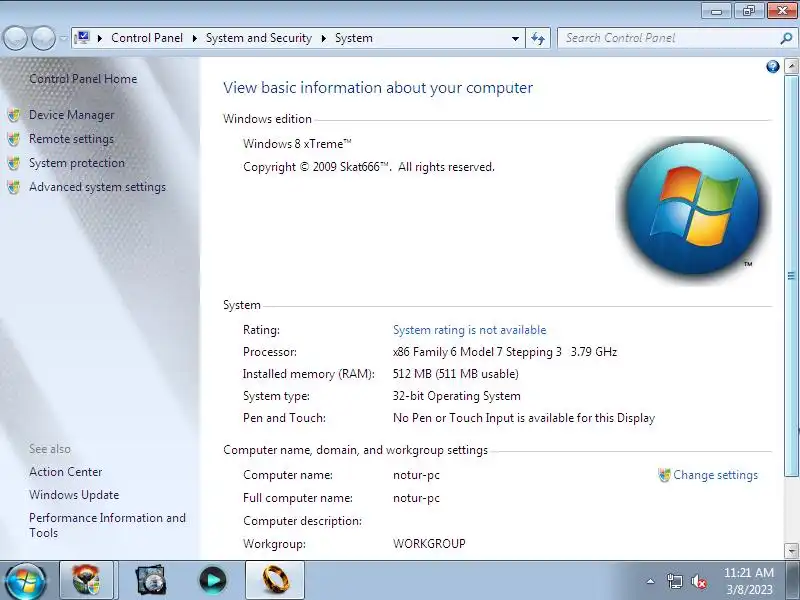800x600 pixels.
Task: Click the notur-pc value beside Full computer name
Action: click(x=416, y=498)
